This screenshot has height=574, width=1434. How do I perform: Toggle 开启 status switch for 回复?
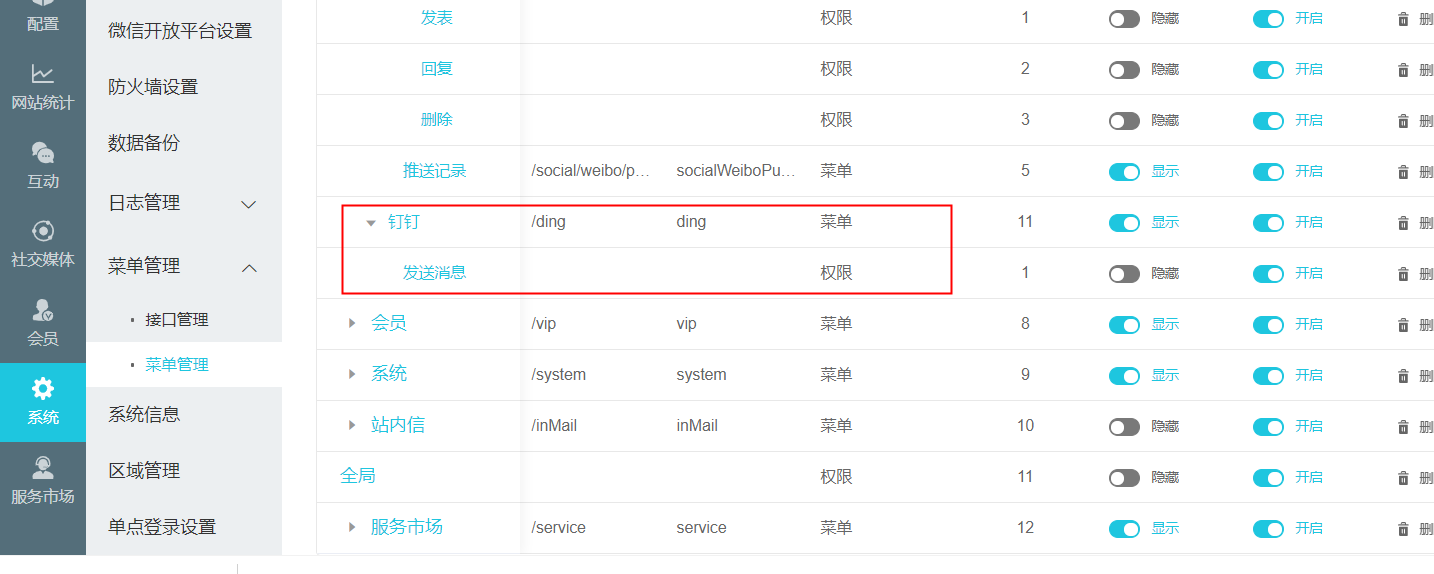click(1268, 69)
